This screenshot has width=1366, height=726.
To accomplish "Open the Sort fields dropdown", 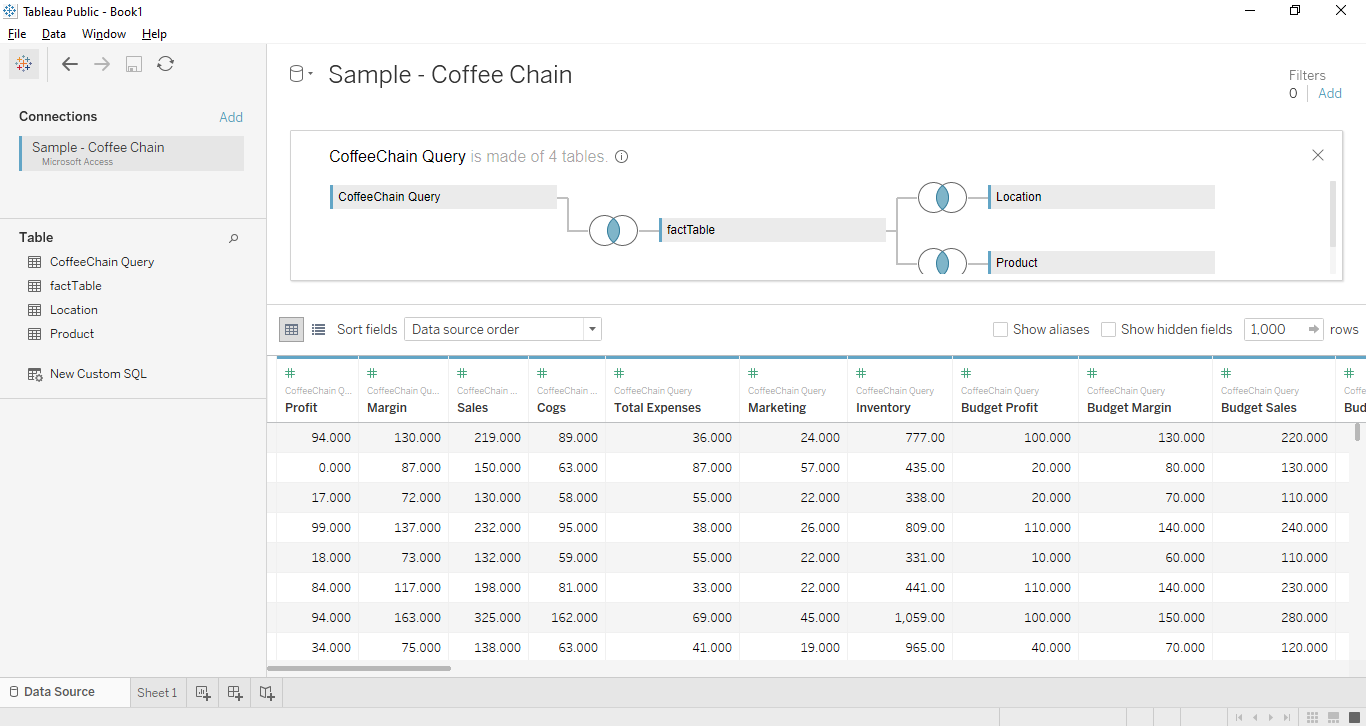I will (x=503, y=329).
